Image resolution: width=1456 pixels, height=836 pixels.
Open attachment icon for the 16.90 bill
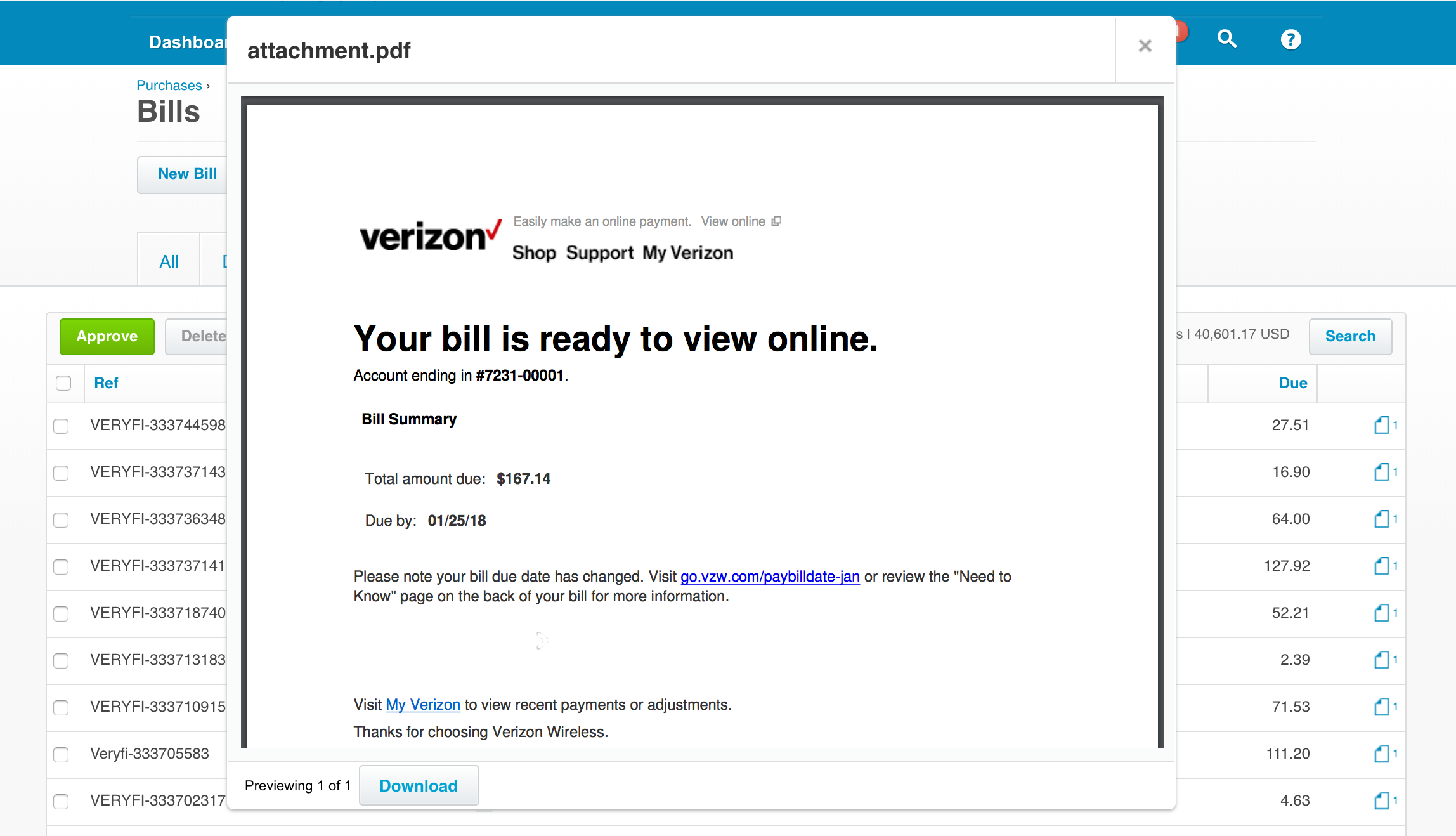pos(1382,472)
